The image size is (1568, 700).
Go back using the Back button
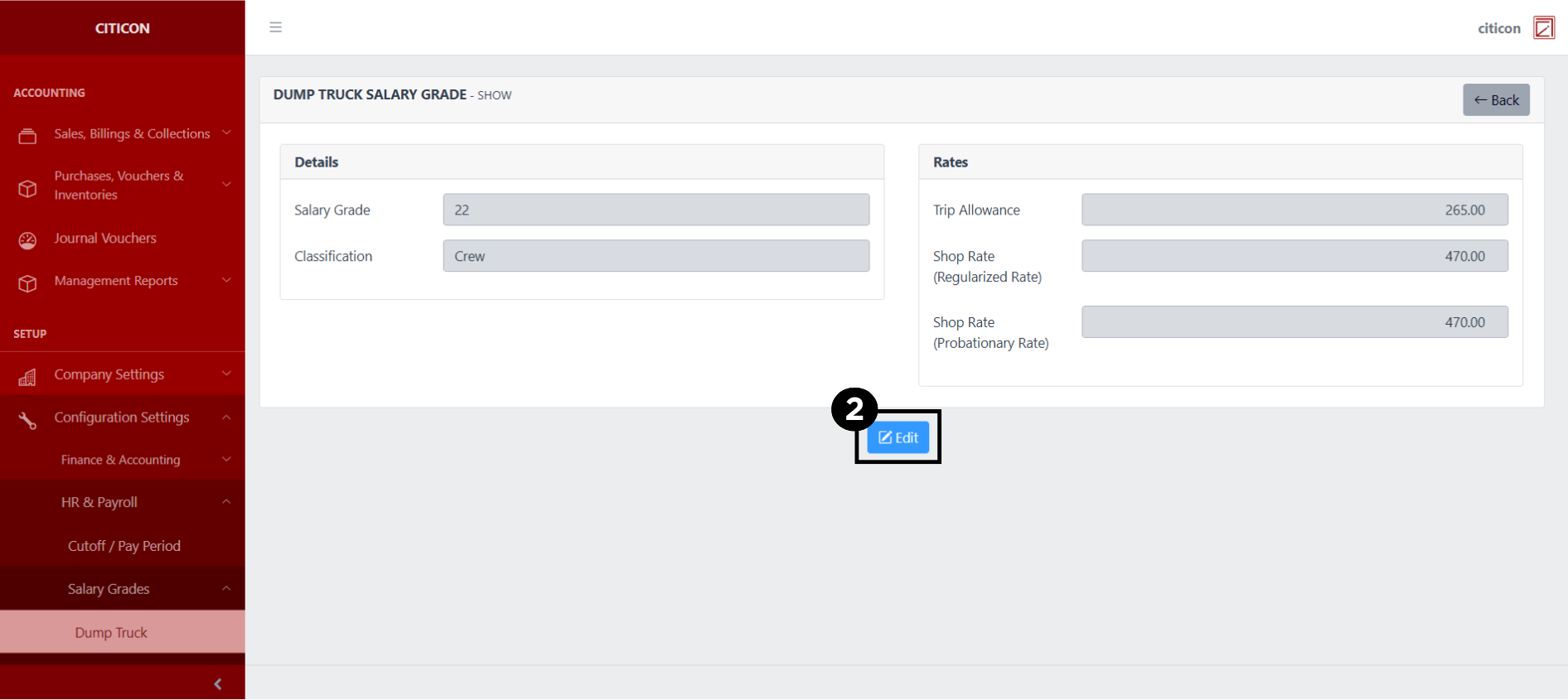click(x=1495, y=100)
